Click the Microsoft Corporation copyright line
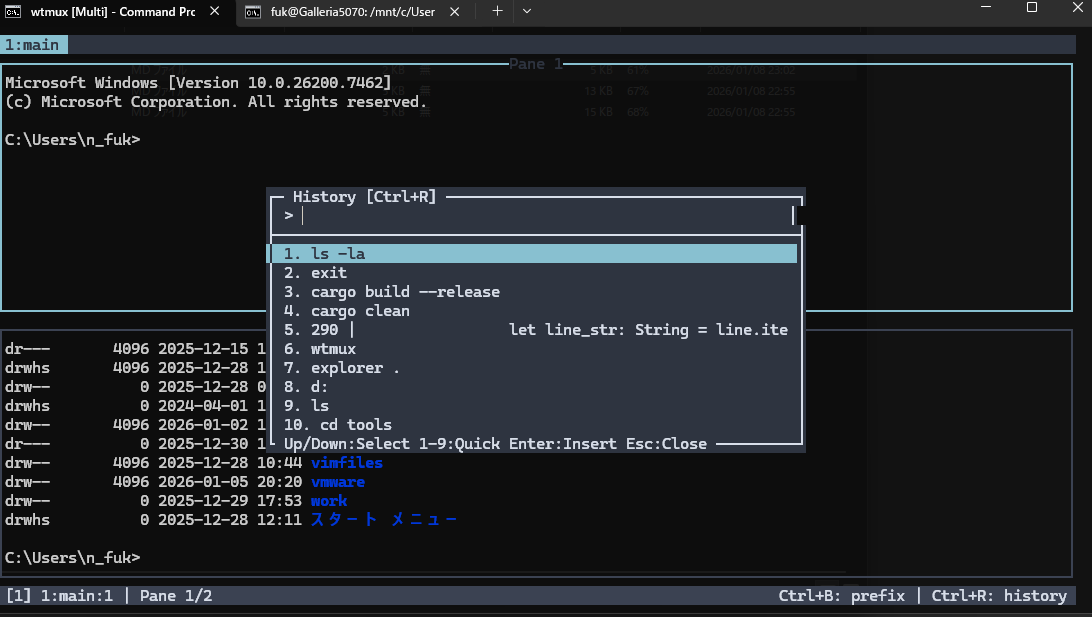 [x=216, y=102]
